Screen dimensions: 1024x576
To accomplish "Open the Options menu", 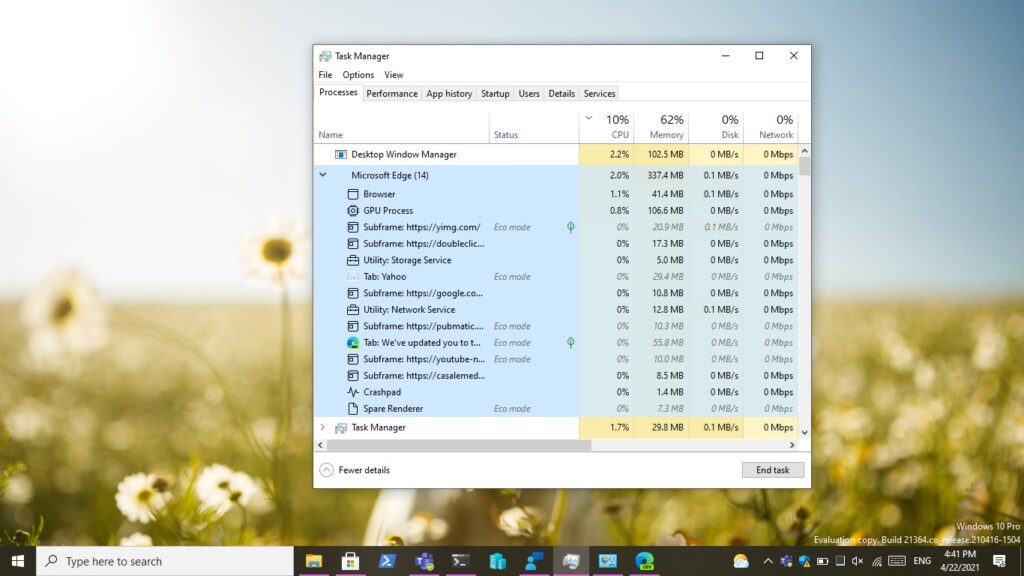I will point(358,75).
